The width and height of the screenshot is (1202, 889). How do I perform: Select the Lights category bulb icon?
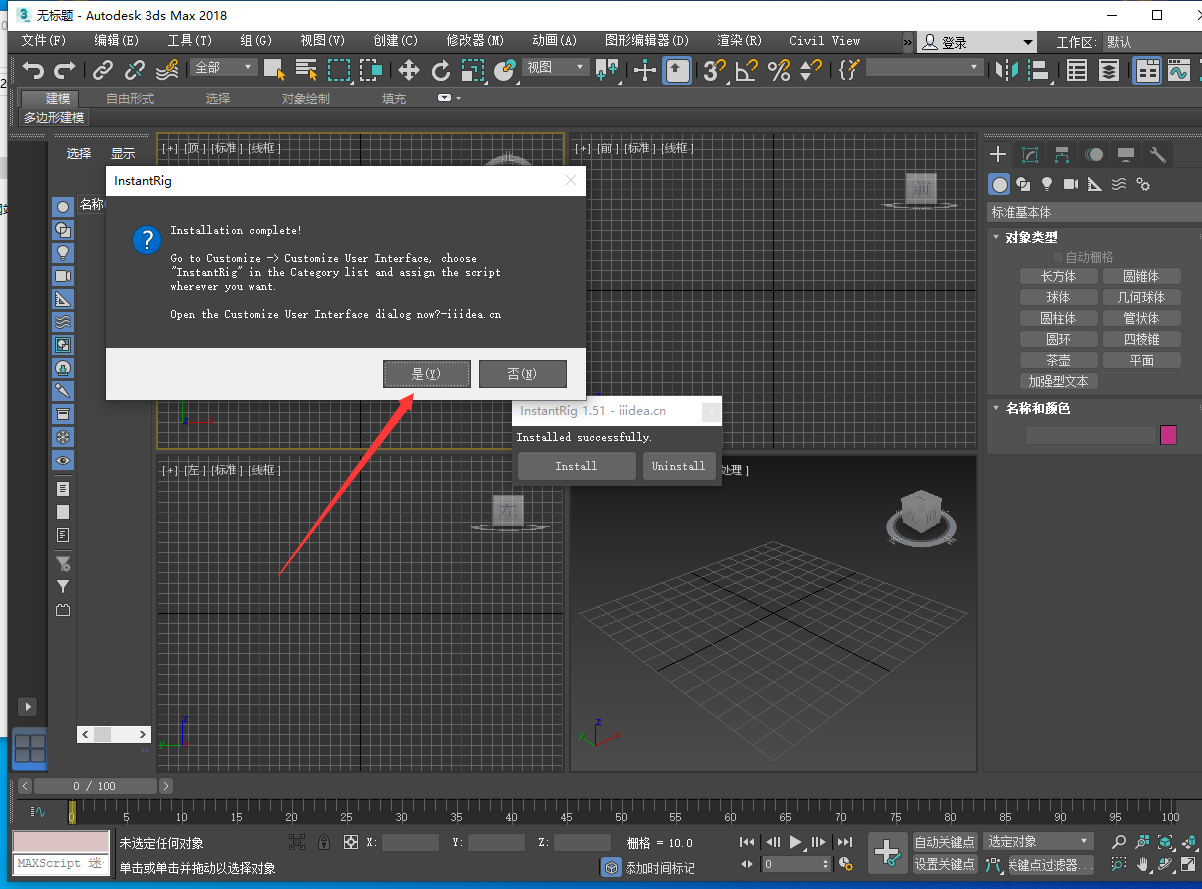(x=1047, y=184)
